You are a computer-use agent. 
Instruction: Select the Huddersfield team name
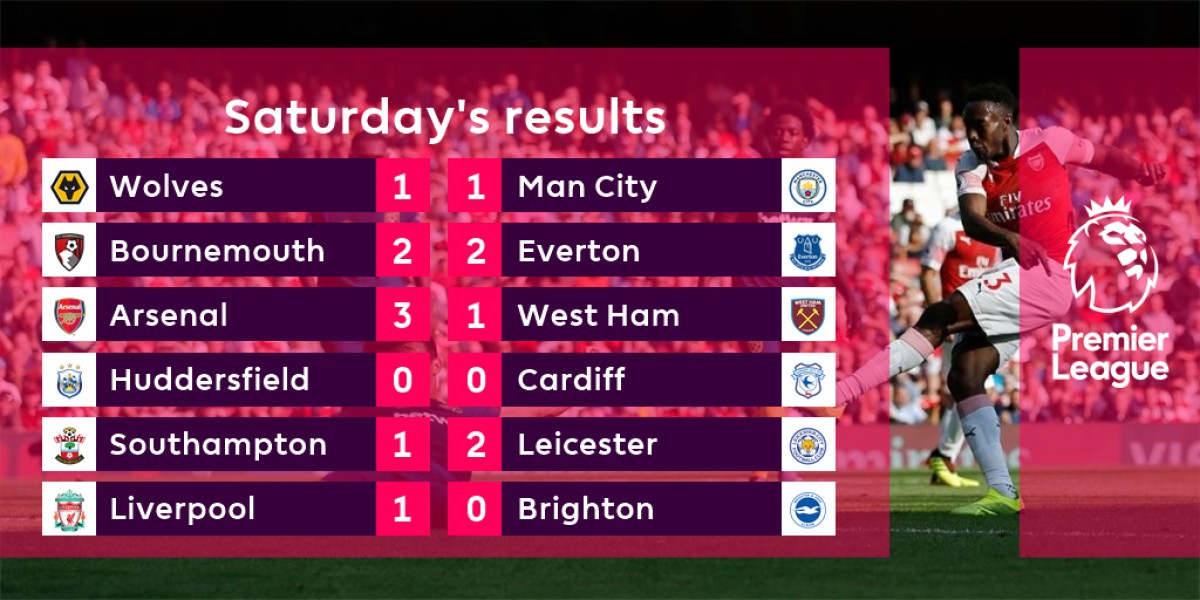coord(209,380)
